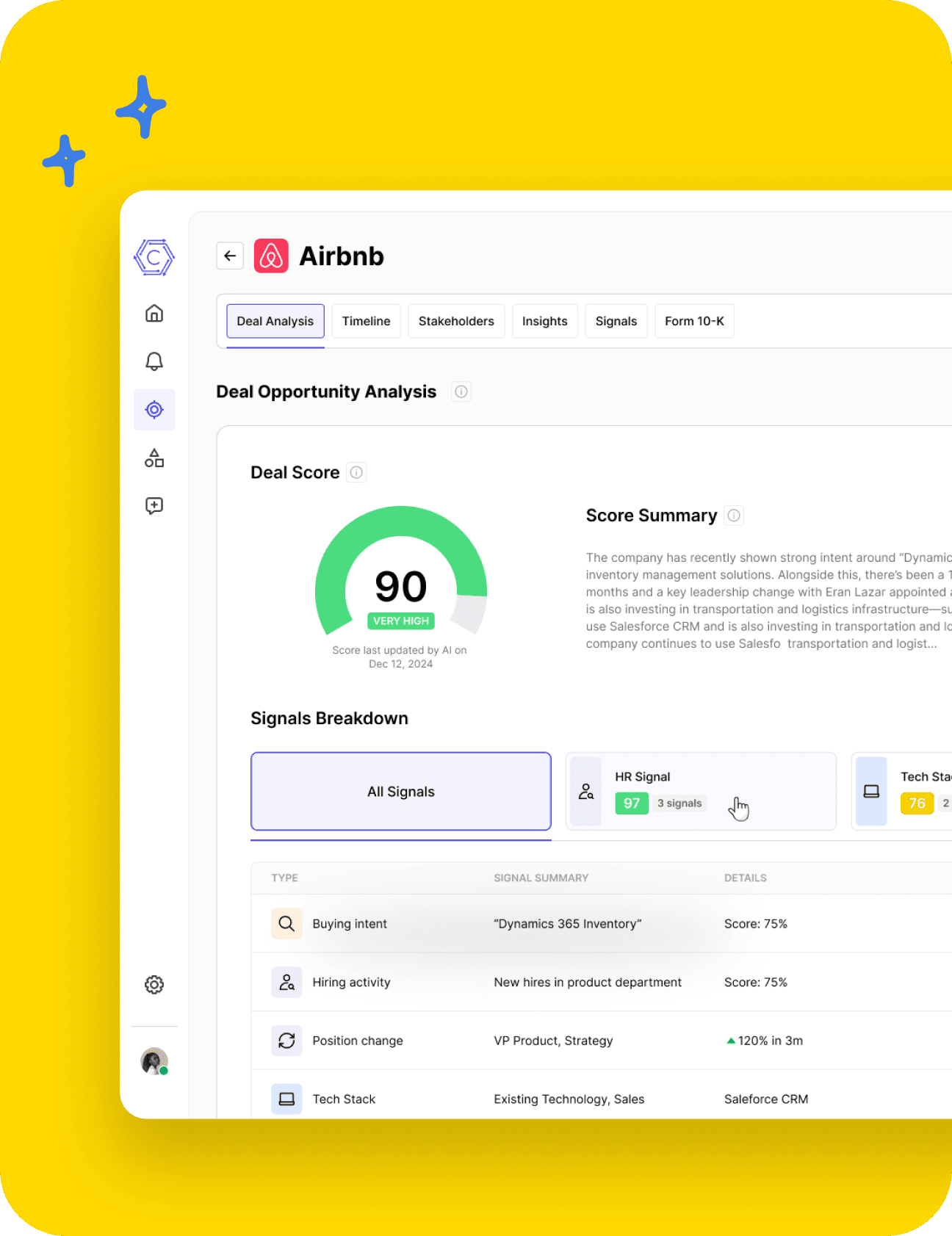Image resolution: width=952 pixels, height=1236 pixels.
Task: Open the chat plus icon in sidebar
Action: [x=154, y=506]
